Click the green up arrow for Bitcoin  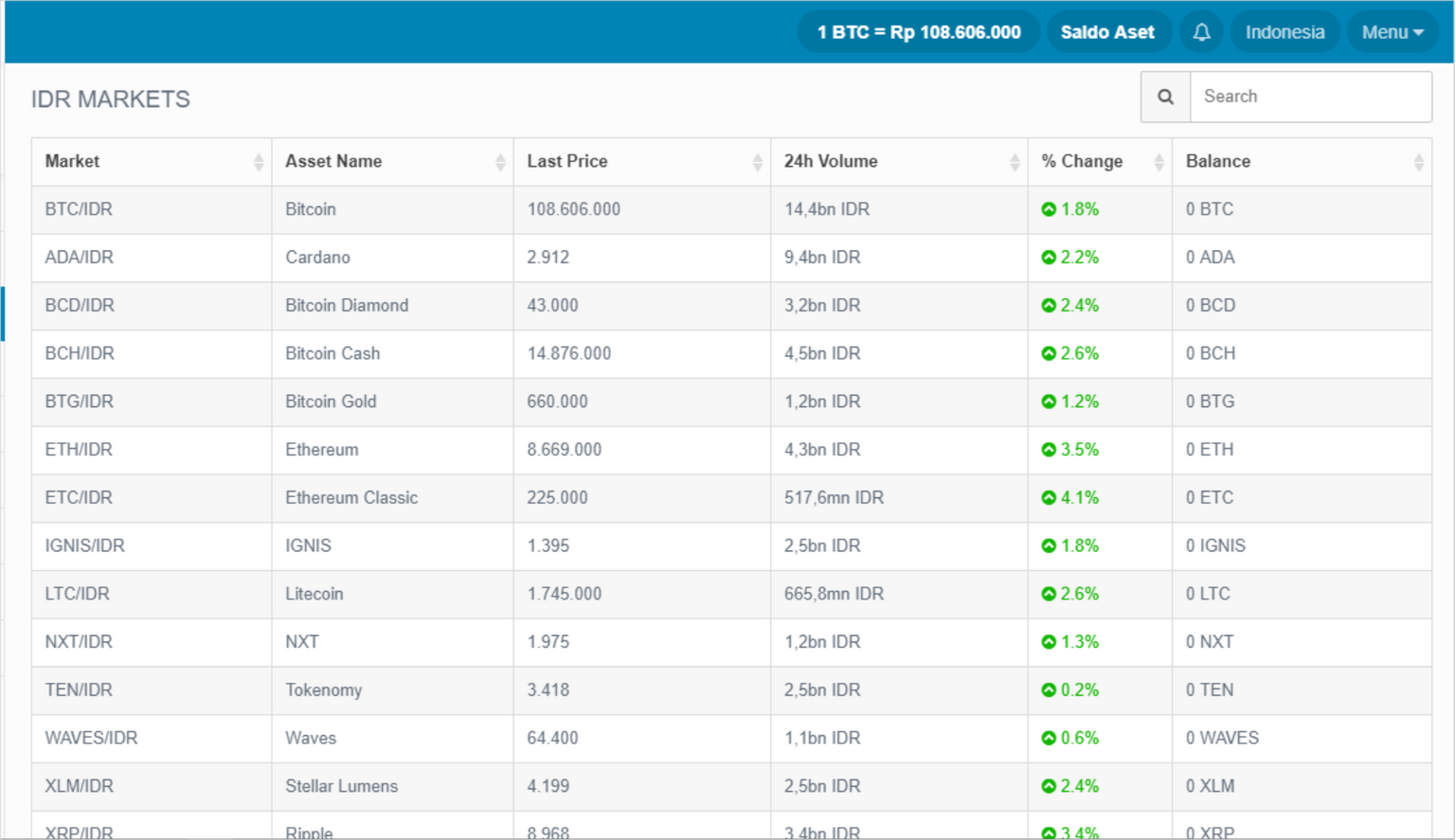click(1049, 209)
